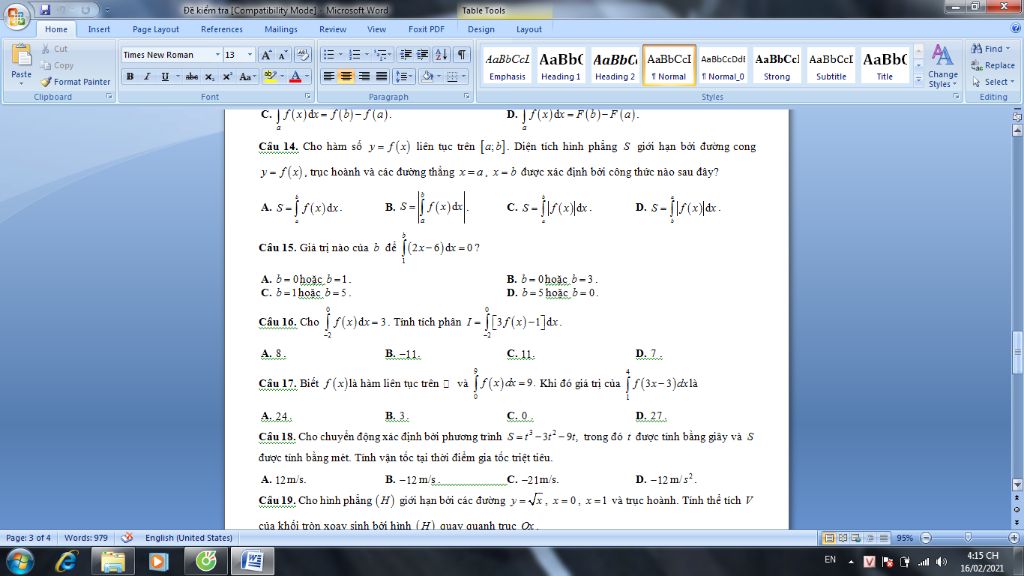Open Select dropdown in Editing
This screenshot has width=1024, height=576.
pos(993,82)
